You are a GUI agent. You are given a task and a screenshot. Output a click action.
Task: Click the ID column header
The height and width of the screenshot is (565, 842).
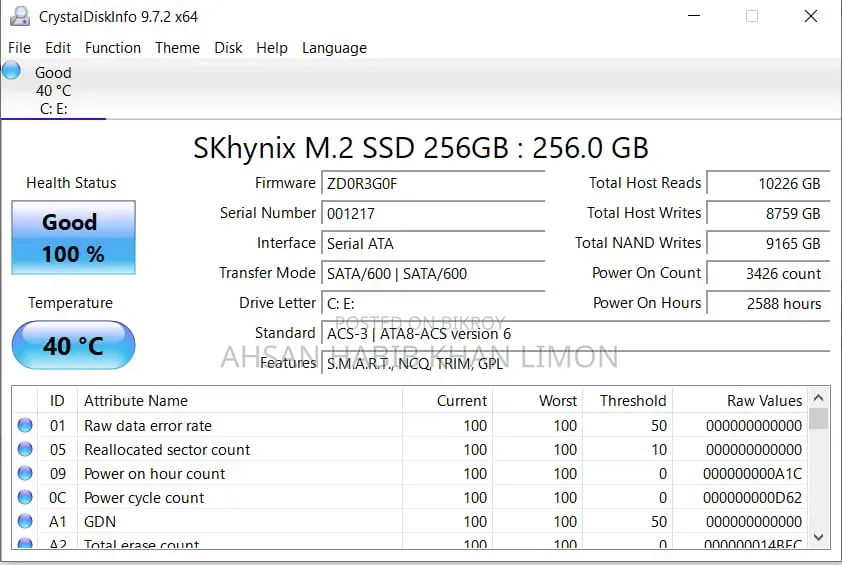point(57,401)
